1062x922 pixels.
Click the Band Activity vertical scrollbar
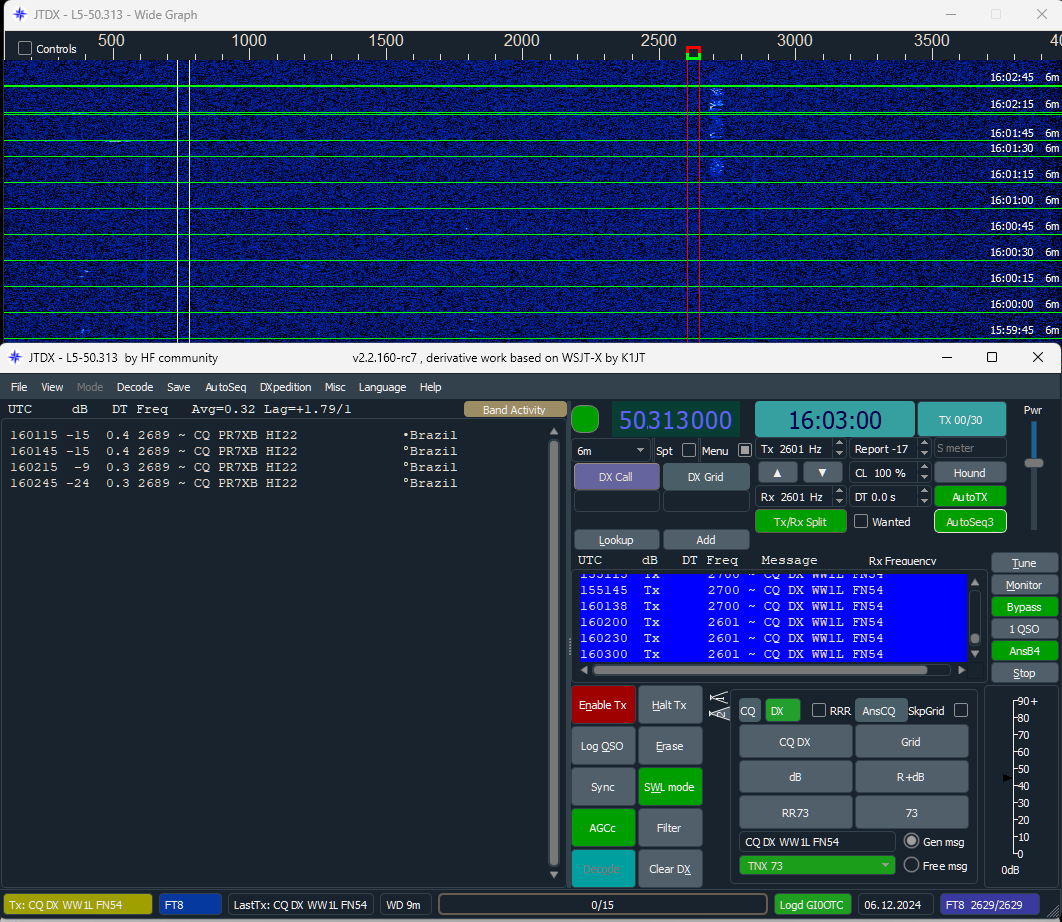553,653
